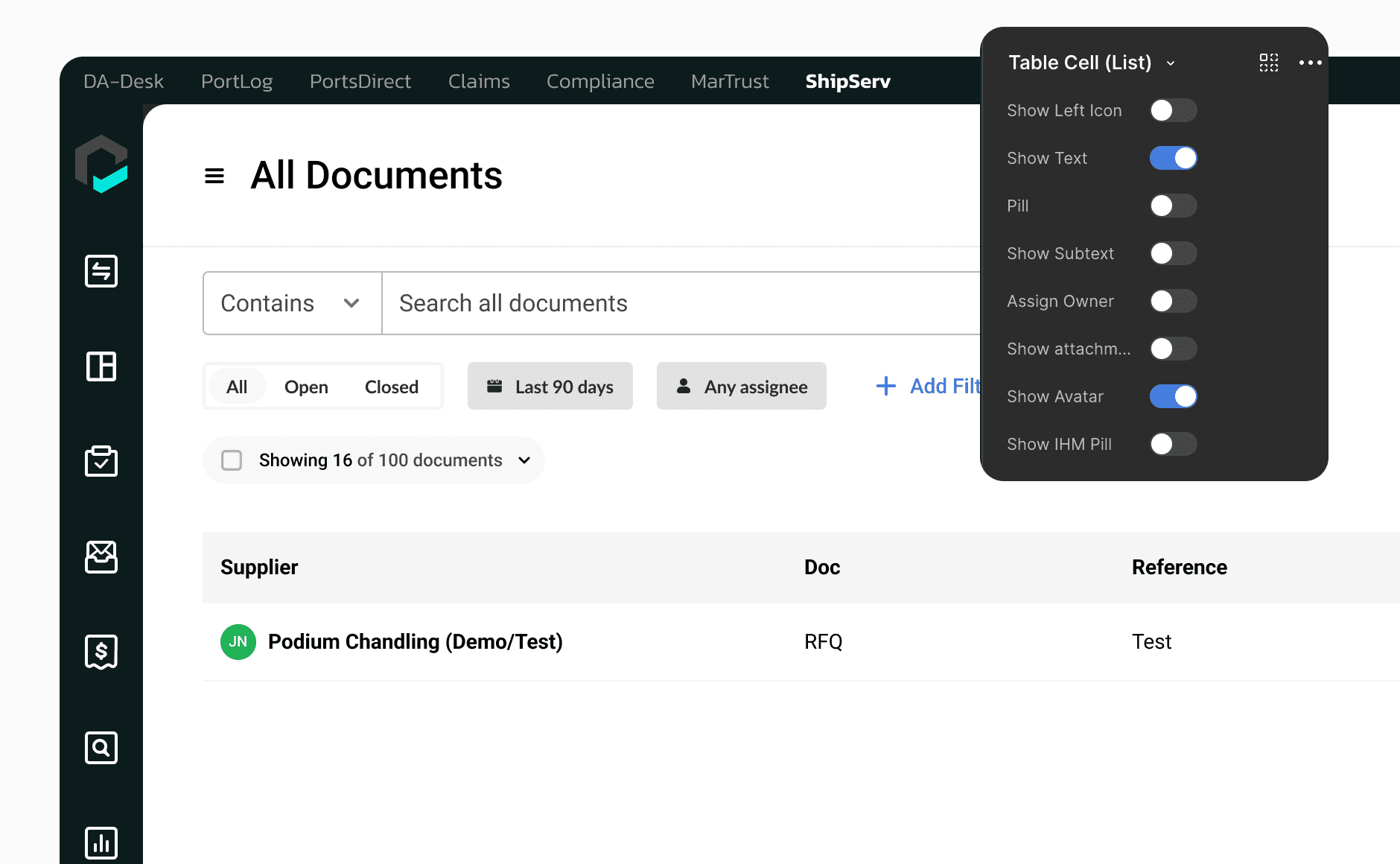Open the three-dot more options menu

click(1311, 63)
